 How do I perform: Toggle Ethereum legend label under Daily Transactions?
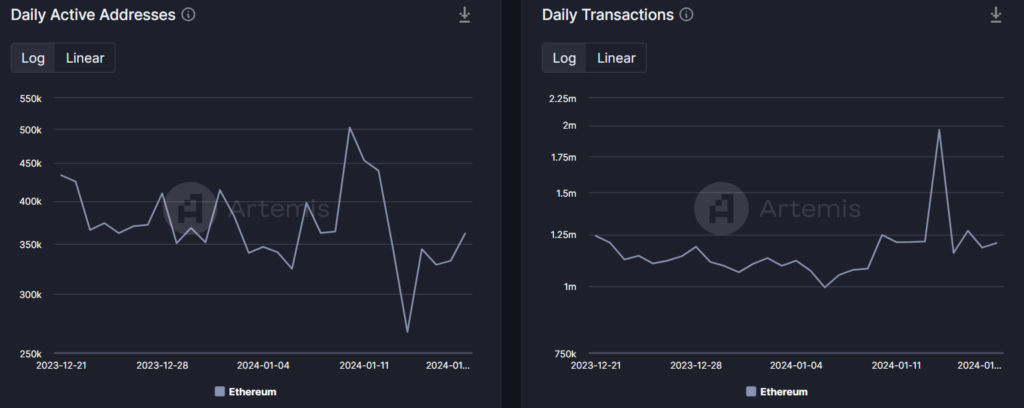[783, 392]
